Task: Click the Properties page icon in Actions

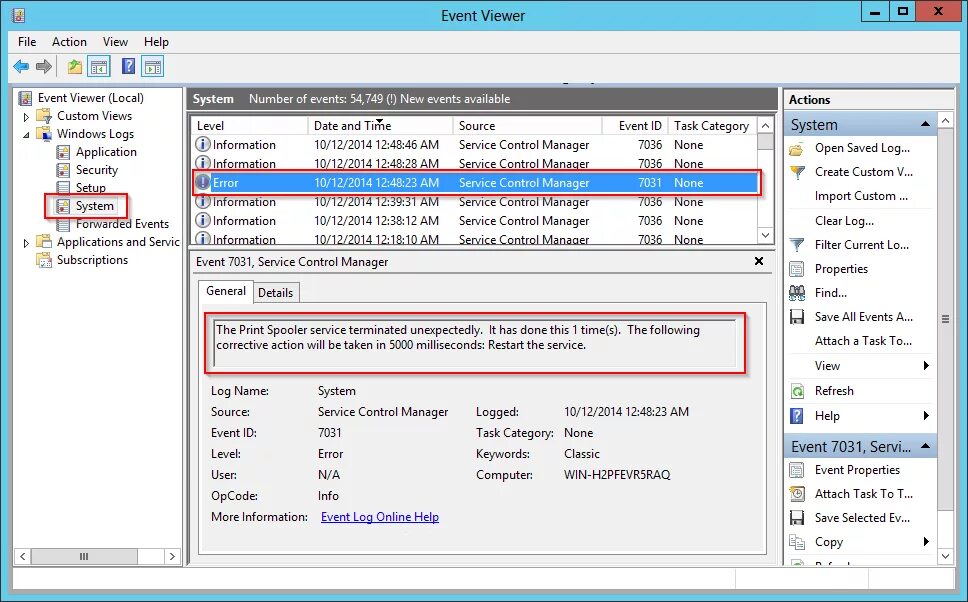Action: 797,269
